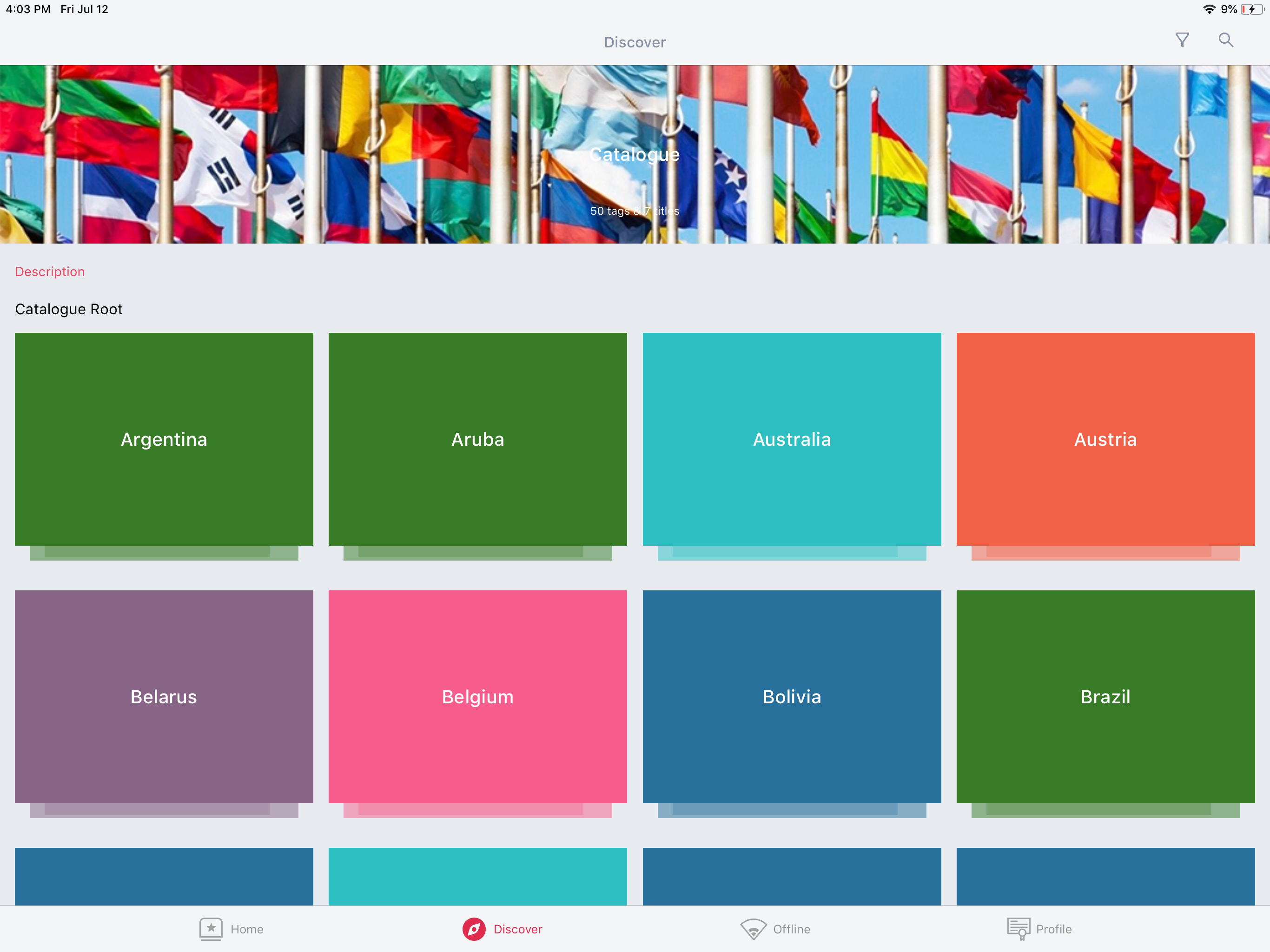The image size is (1270, 952).
Task: Select the Description heading
Action: pyautogui.click(x=50, y=271)
